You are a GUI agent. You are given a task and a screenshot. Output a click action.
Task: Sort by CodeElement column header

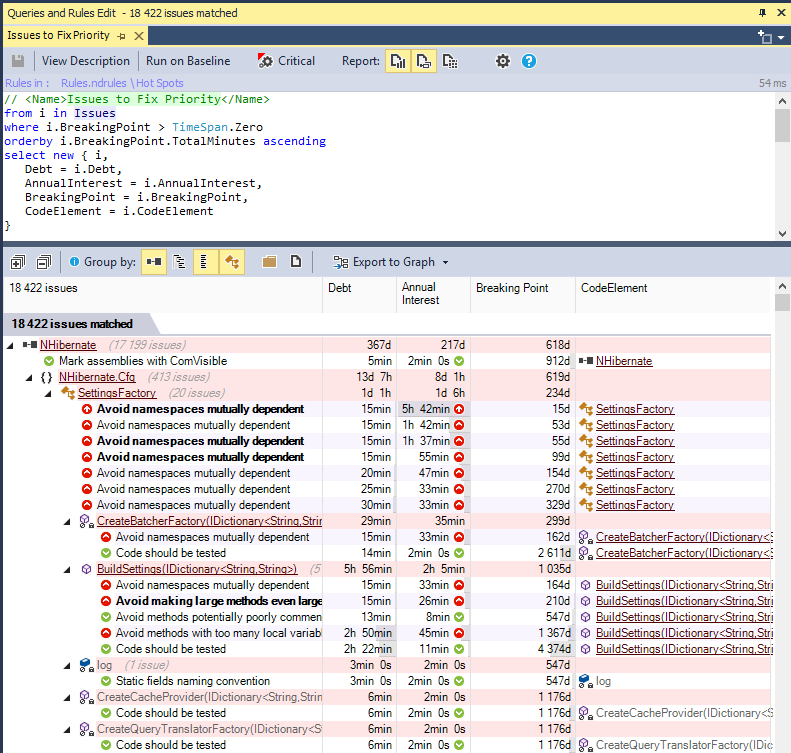pyautogui.click(x=673, y=294)
